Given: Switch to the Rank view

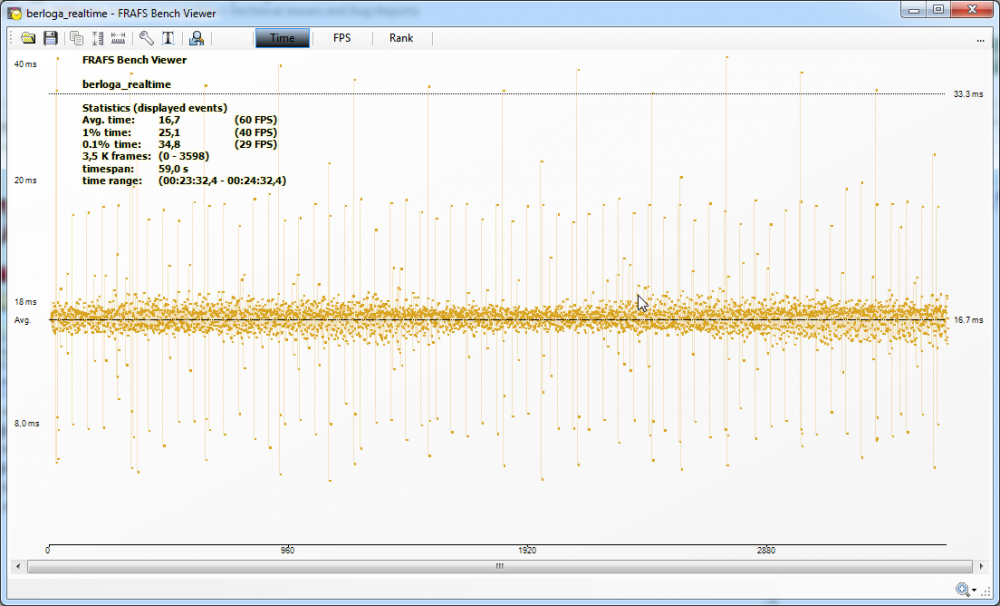Looking at the screenshot, I should coord(401,38).
